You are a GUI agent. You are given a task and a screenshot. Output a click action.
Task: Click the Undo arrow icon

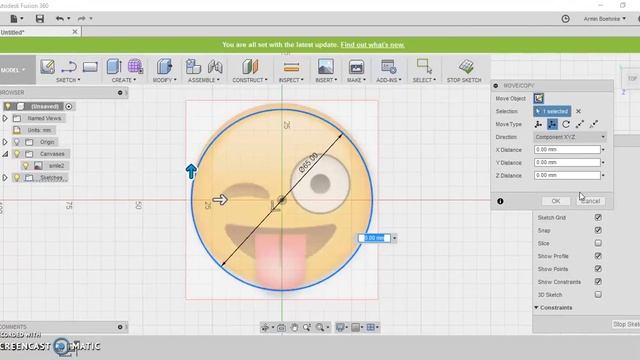60,18
